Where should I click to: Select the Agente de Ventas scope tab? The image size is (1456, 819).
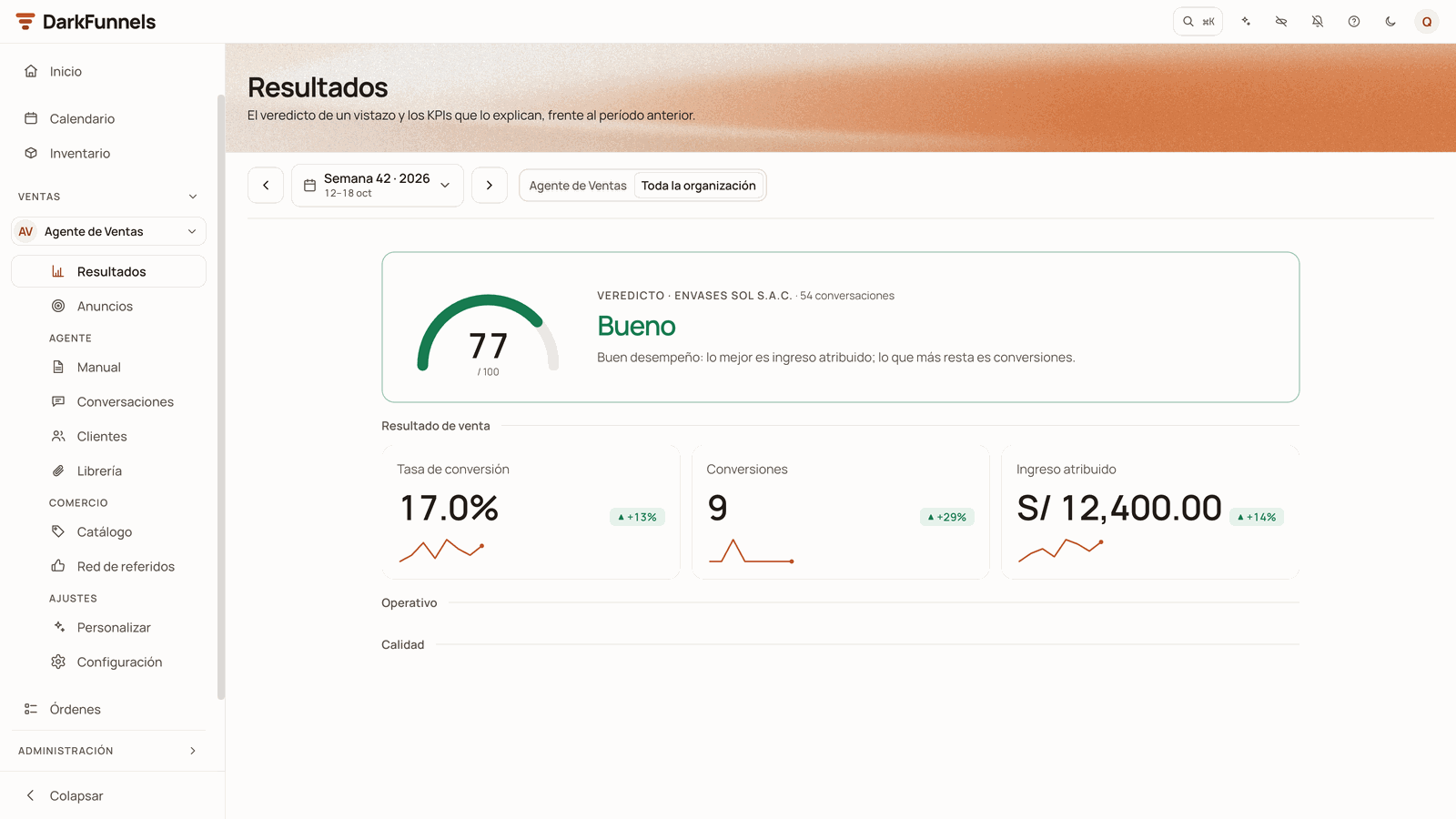(x=578, y=186)
